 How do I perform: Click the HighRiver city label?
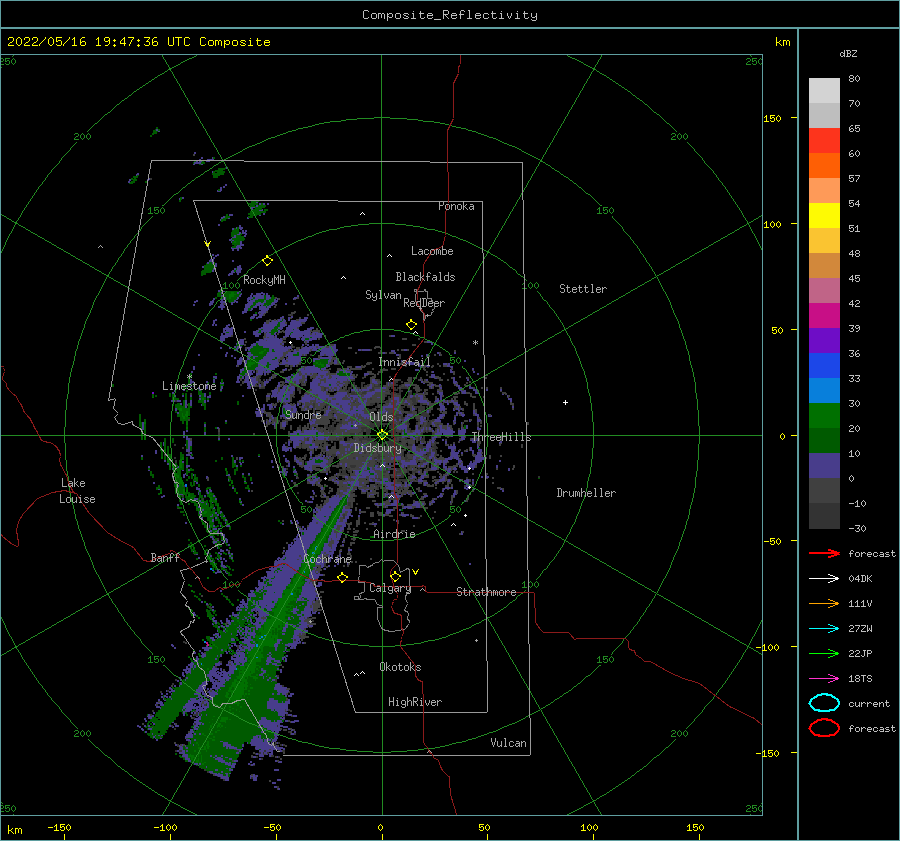pos(415,702)
